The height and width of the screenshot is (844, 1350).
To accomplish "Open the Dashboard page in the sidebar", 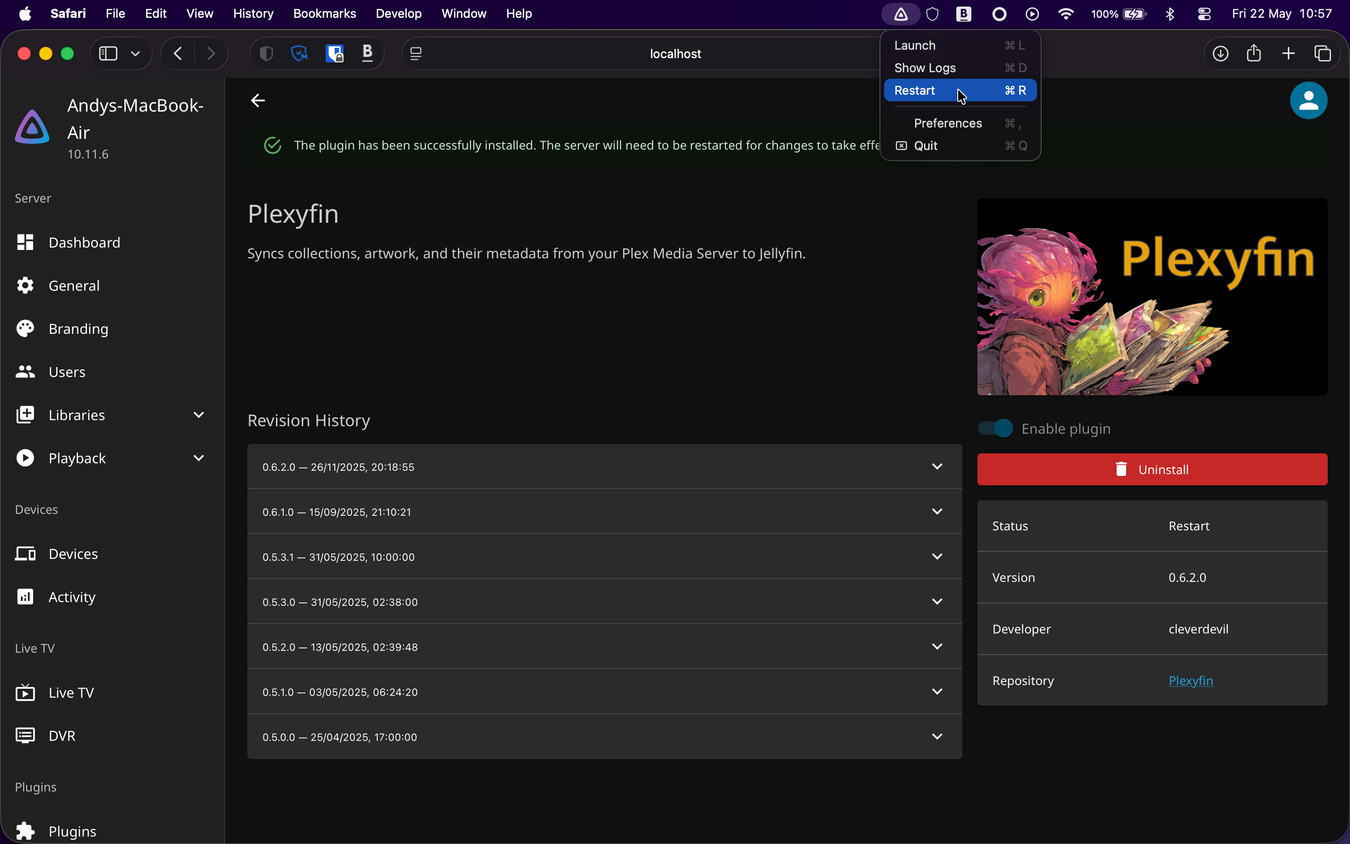I will pos(84,242).
